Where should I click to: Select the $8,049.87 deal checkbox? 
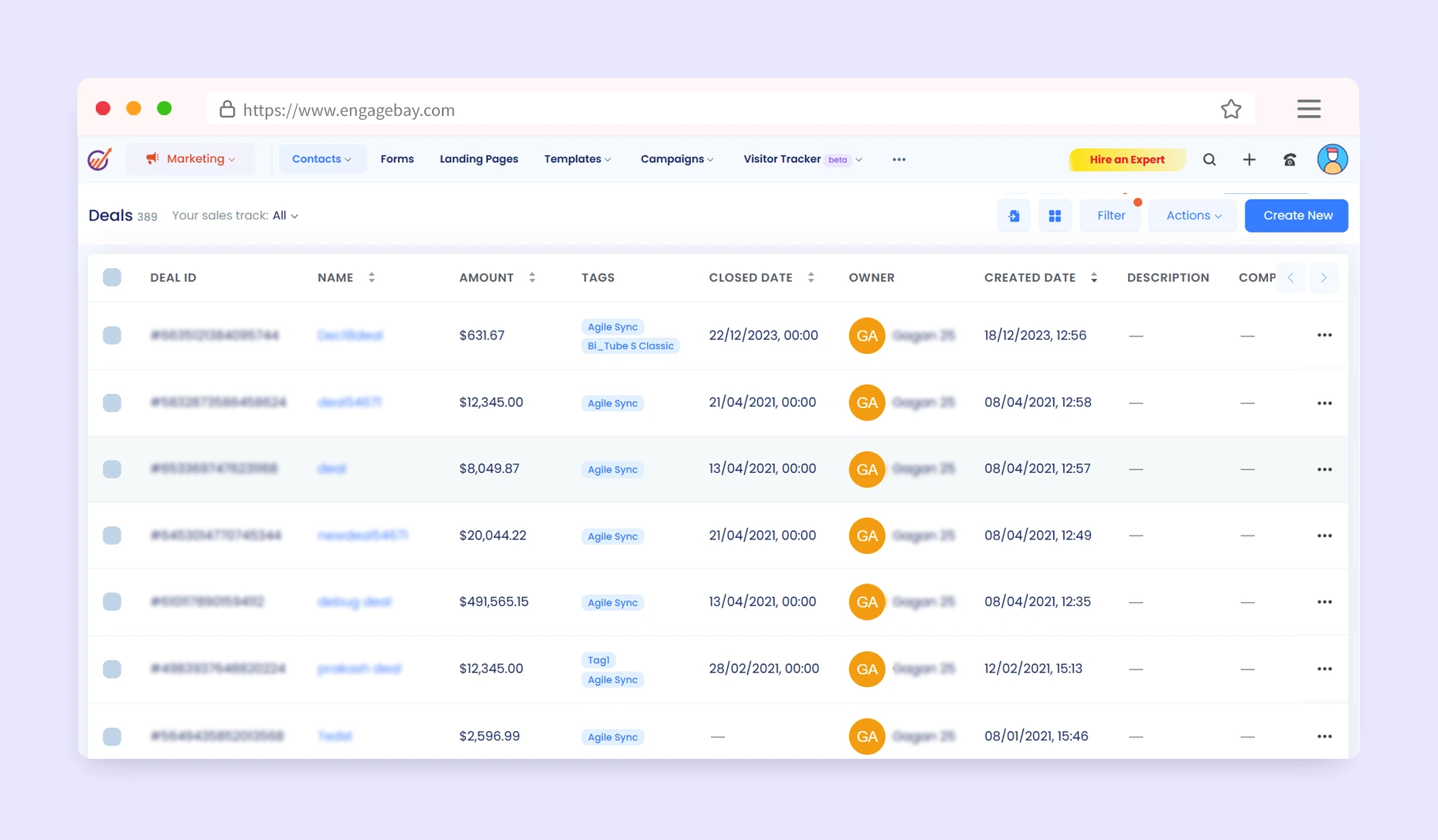[x=112, y=469]
